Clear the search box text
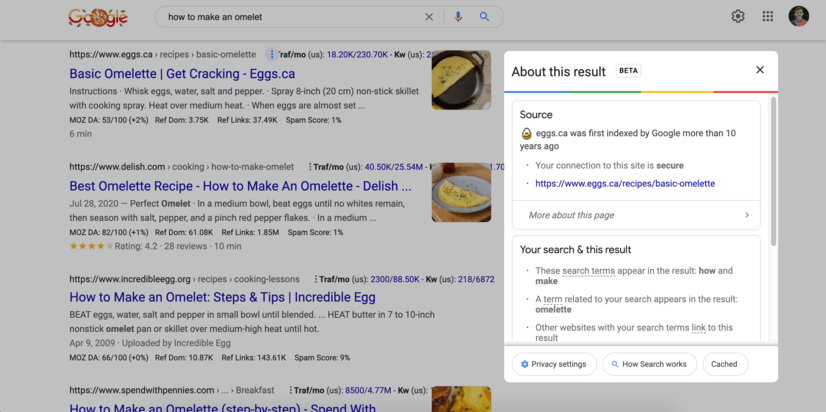Viewport: 826px width, 412px height. [x=429, y=17]
